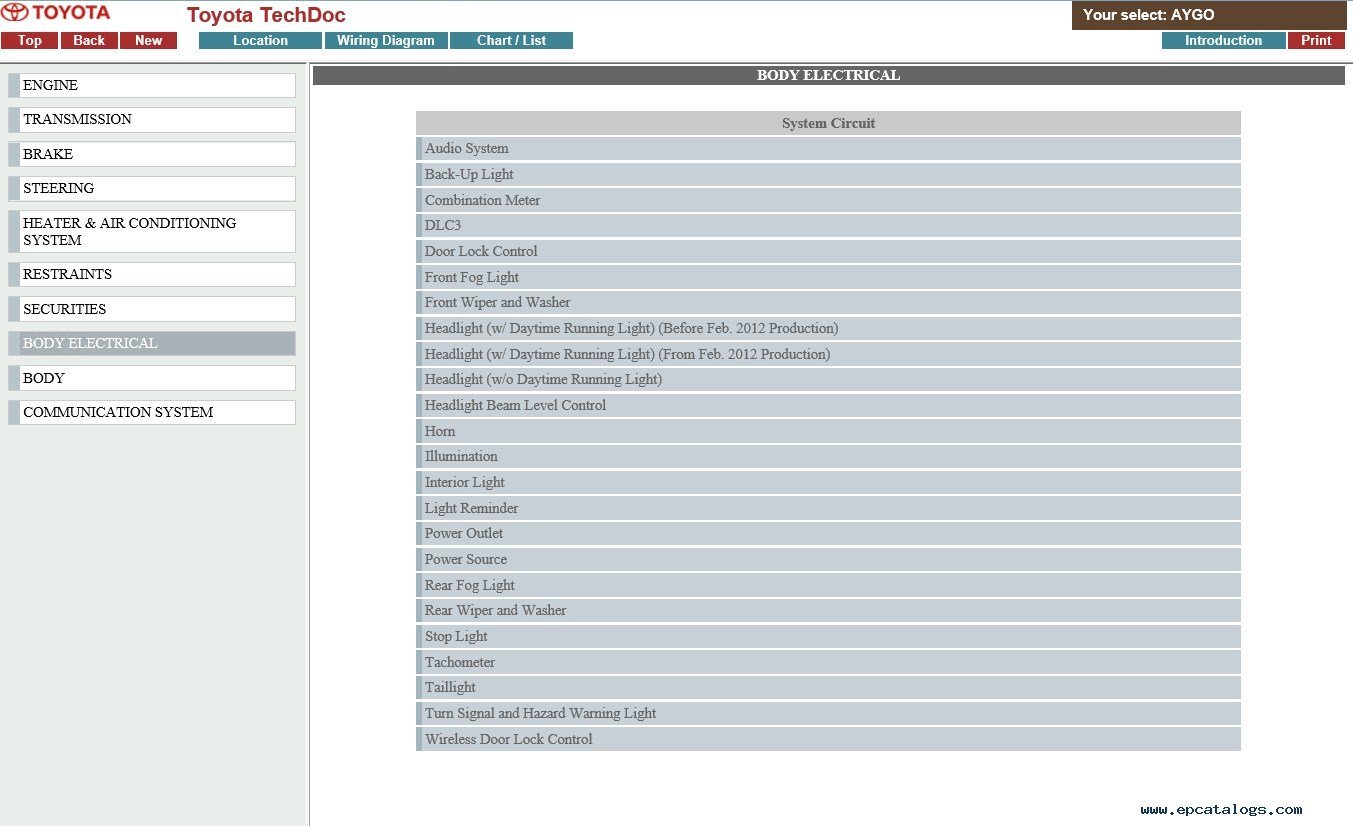Open Headlight Beam Level Control
The width and height of the screenshot is (1353, 826).
point(828,405)
